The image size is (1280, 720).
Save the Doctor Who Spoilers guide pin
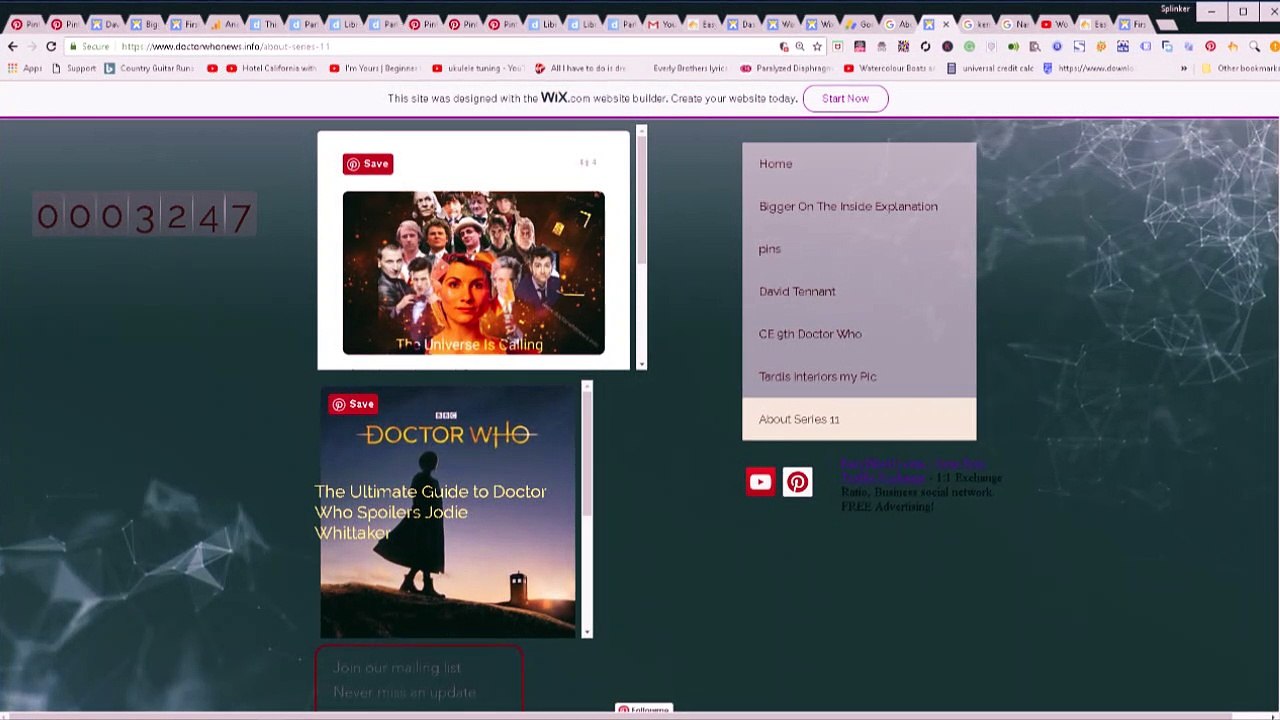(x=353, y=404)
